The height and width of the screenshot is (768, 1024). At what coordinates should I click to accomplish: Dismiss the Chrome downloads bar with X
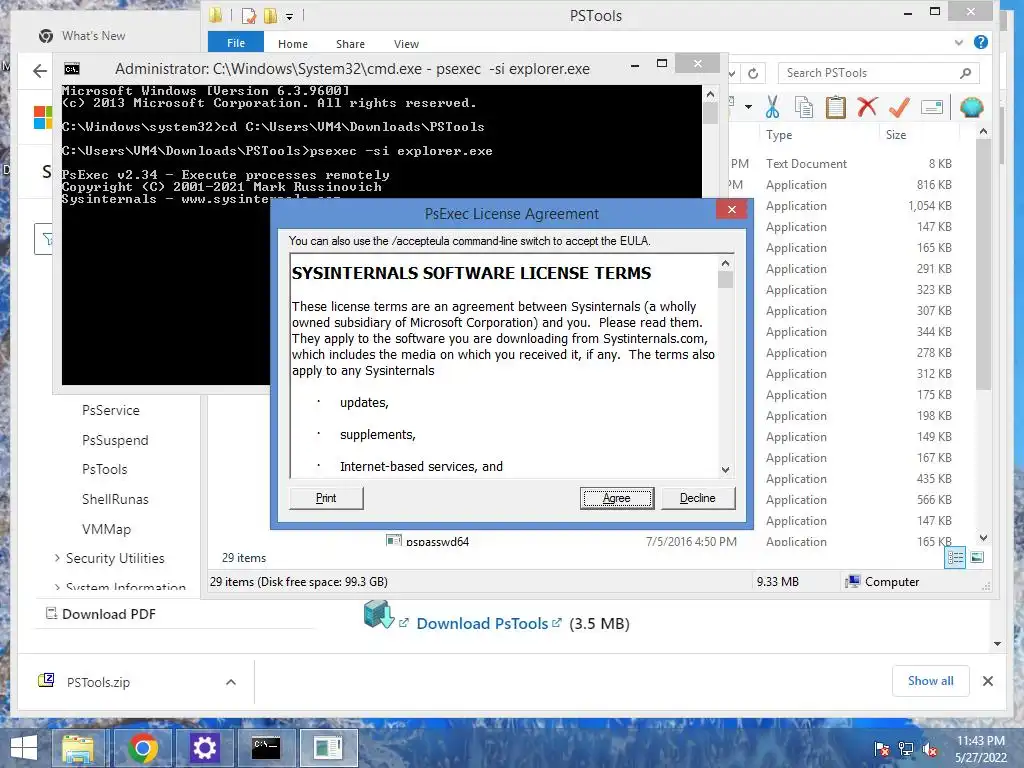coord(987,681)
